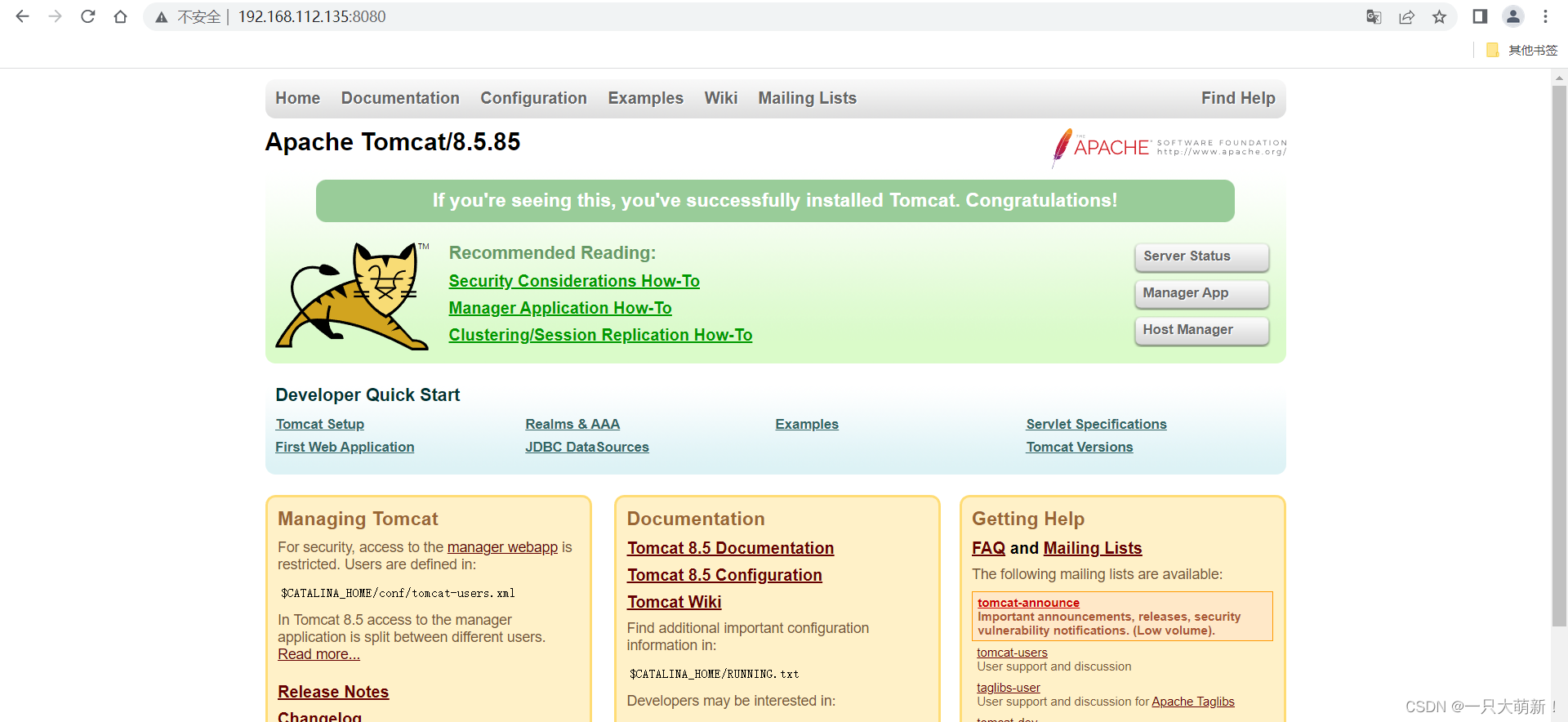This screenshot has width=1568, height=722.
Task: Open the Servlet Specifications link
Action: 1096,424
